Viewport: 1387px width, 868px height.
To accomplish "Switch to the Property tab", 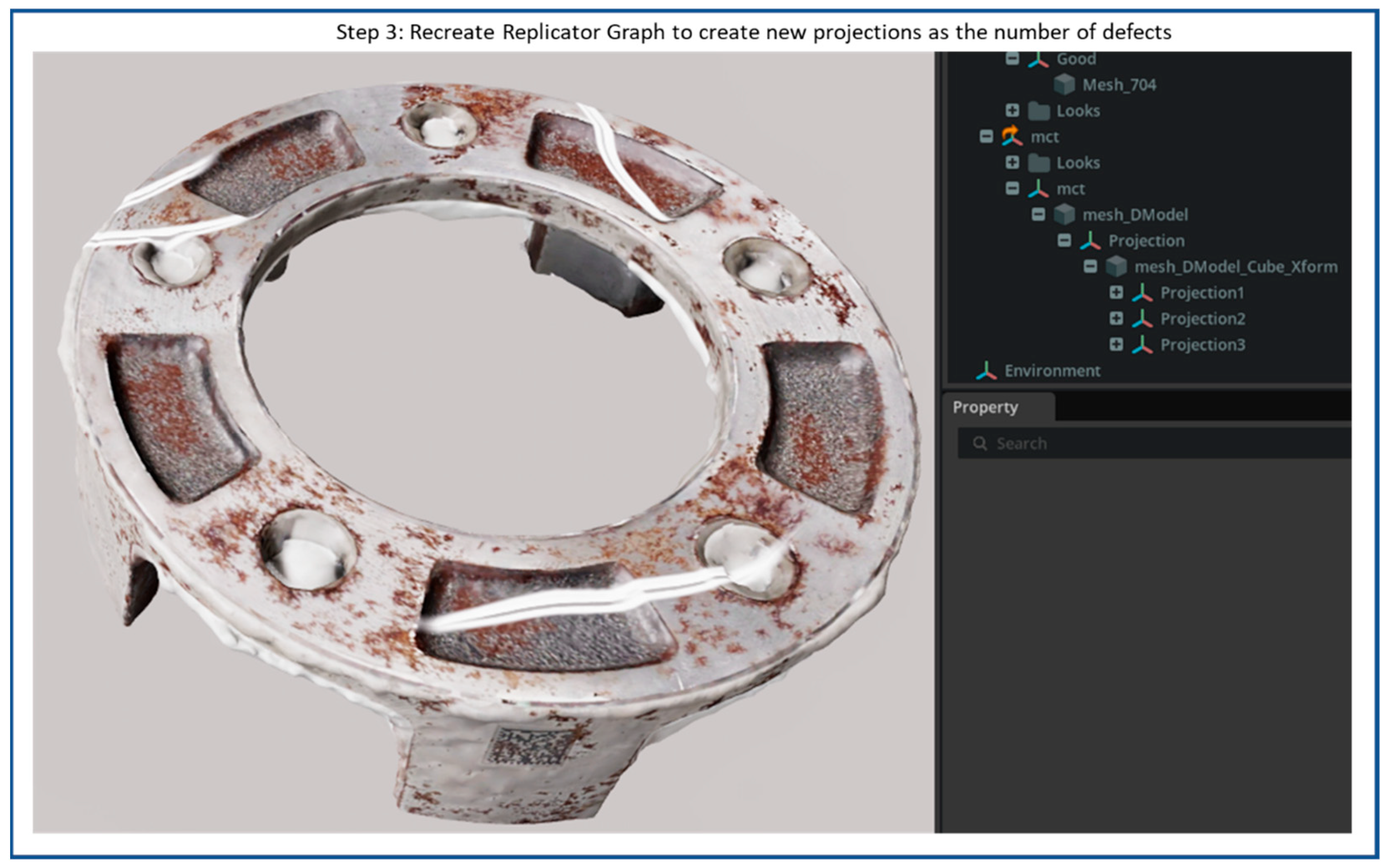I will (x=985, y=407).
